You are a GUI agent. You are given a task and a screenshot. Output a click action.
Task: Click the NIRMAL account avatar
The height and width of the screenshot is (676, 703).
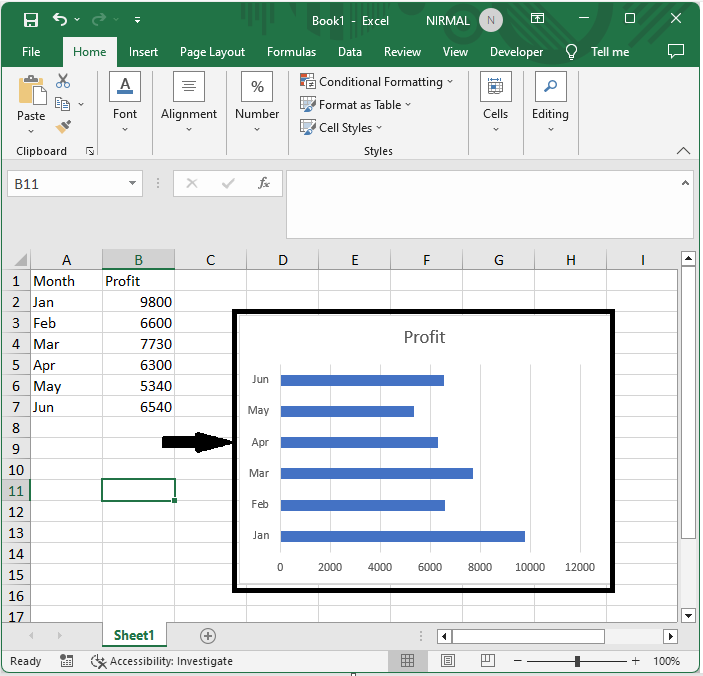coord(491,20)
